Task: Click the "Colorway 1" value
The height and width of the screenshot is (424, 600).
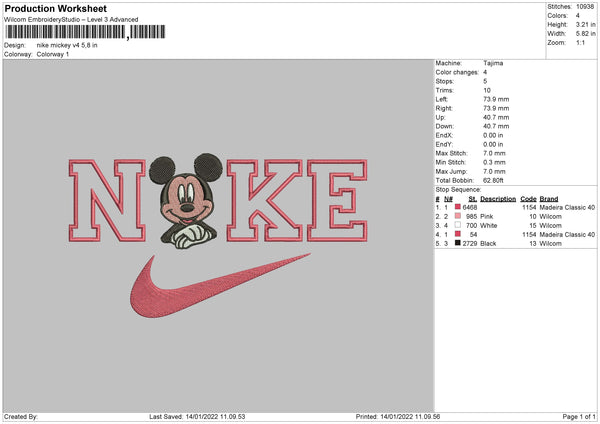Action: tap(53, 54)
